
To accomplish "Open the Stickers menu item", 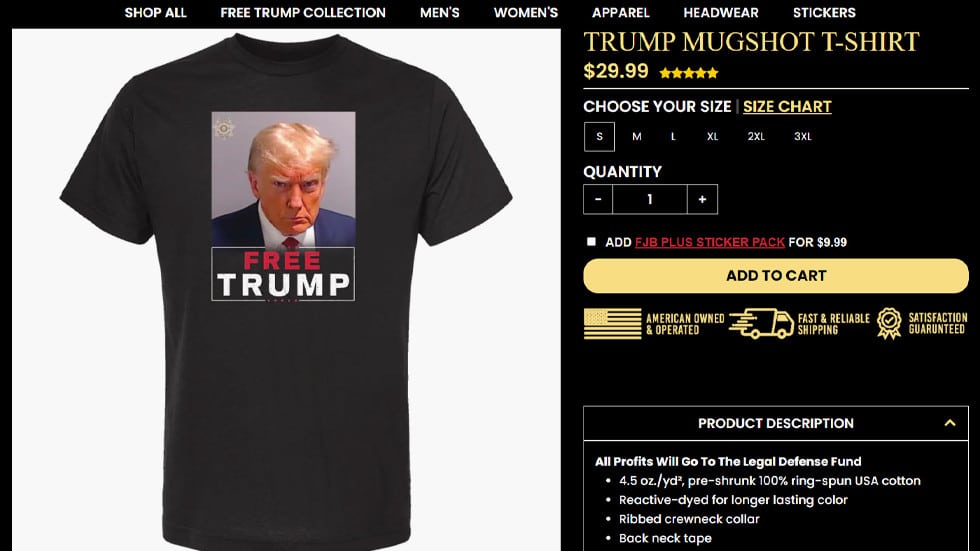I will click(x=824, y=12).
